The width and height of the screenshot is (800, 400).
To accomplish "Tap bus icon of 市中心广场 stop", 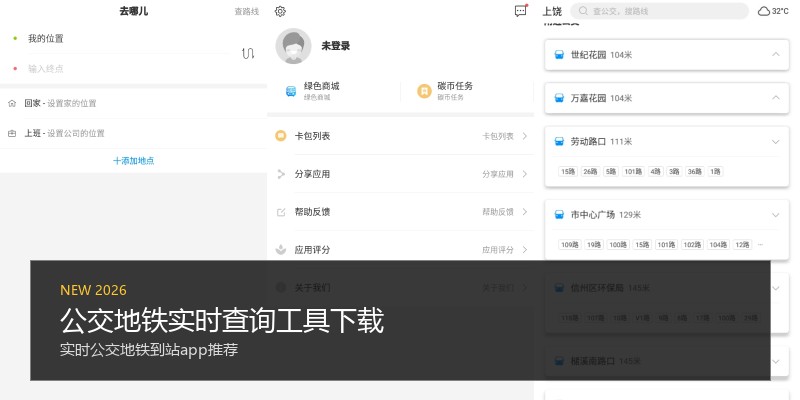I will click(559, 215).
